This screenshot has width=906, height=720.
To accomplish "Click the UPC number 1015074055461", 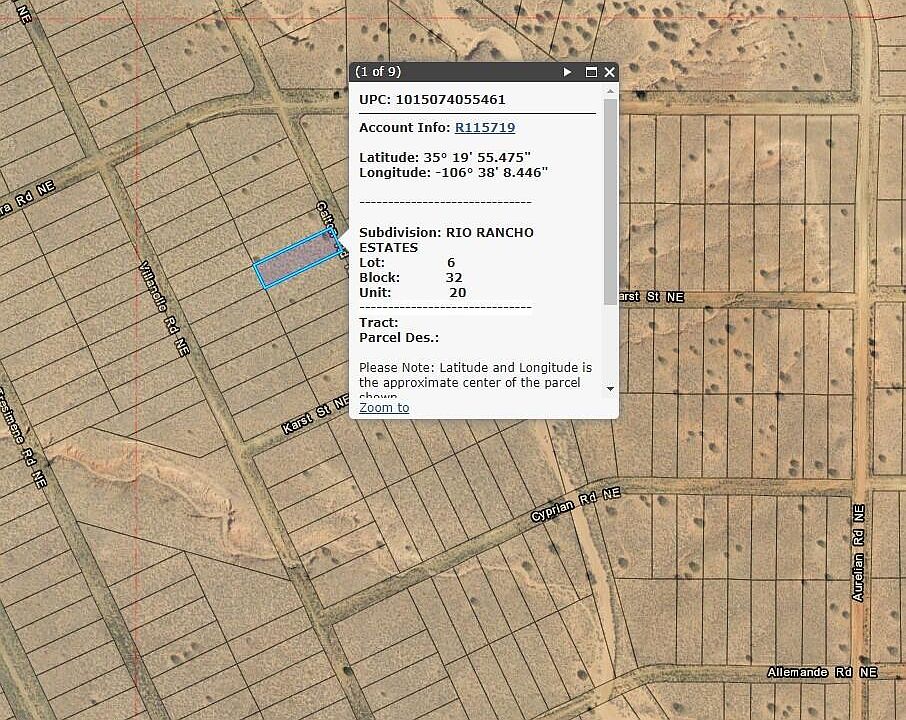I will tap(451, 99).
